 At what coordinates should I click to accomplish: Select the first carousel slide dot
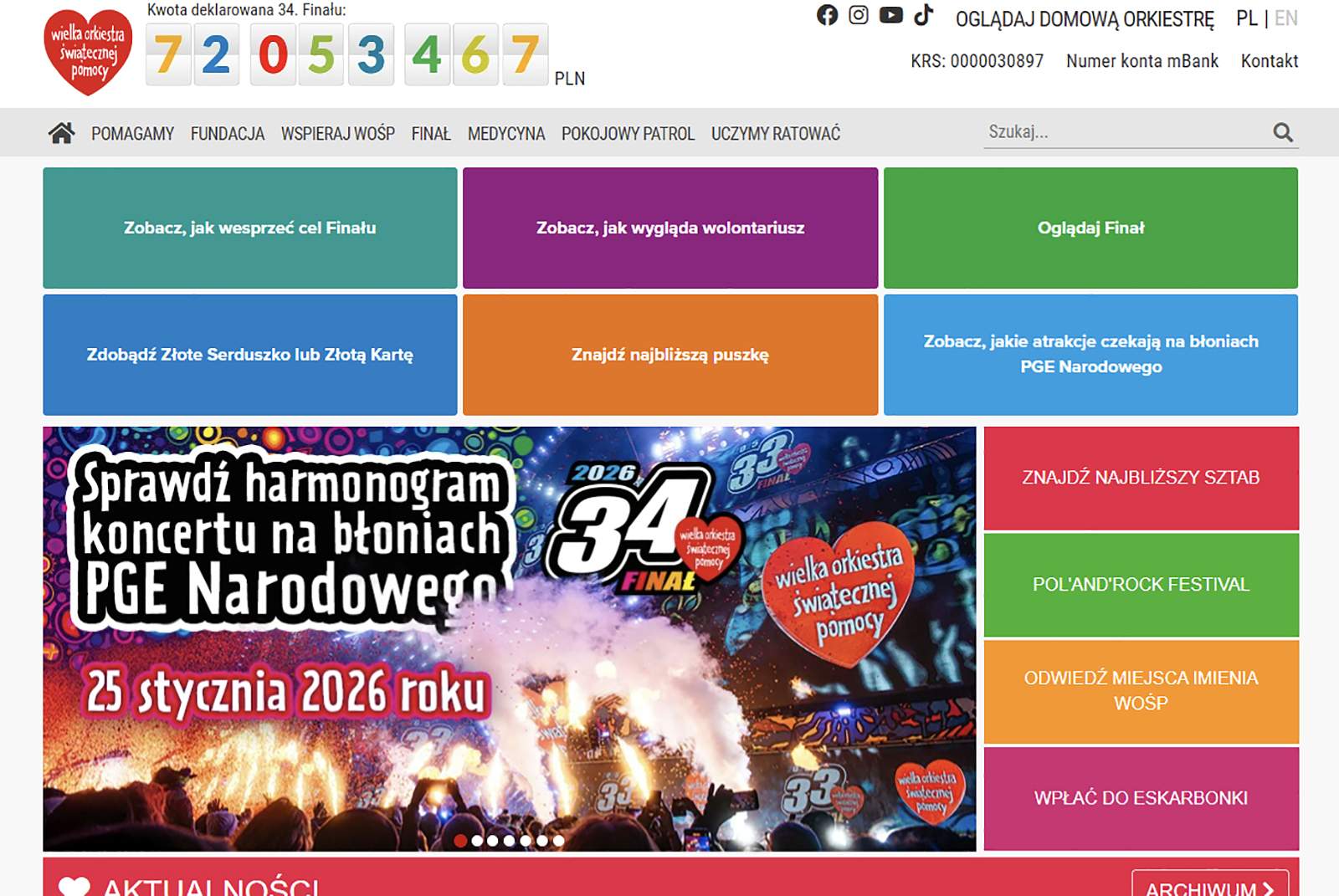pyautogui.click(x=460, y=841)
